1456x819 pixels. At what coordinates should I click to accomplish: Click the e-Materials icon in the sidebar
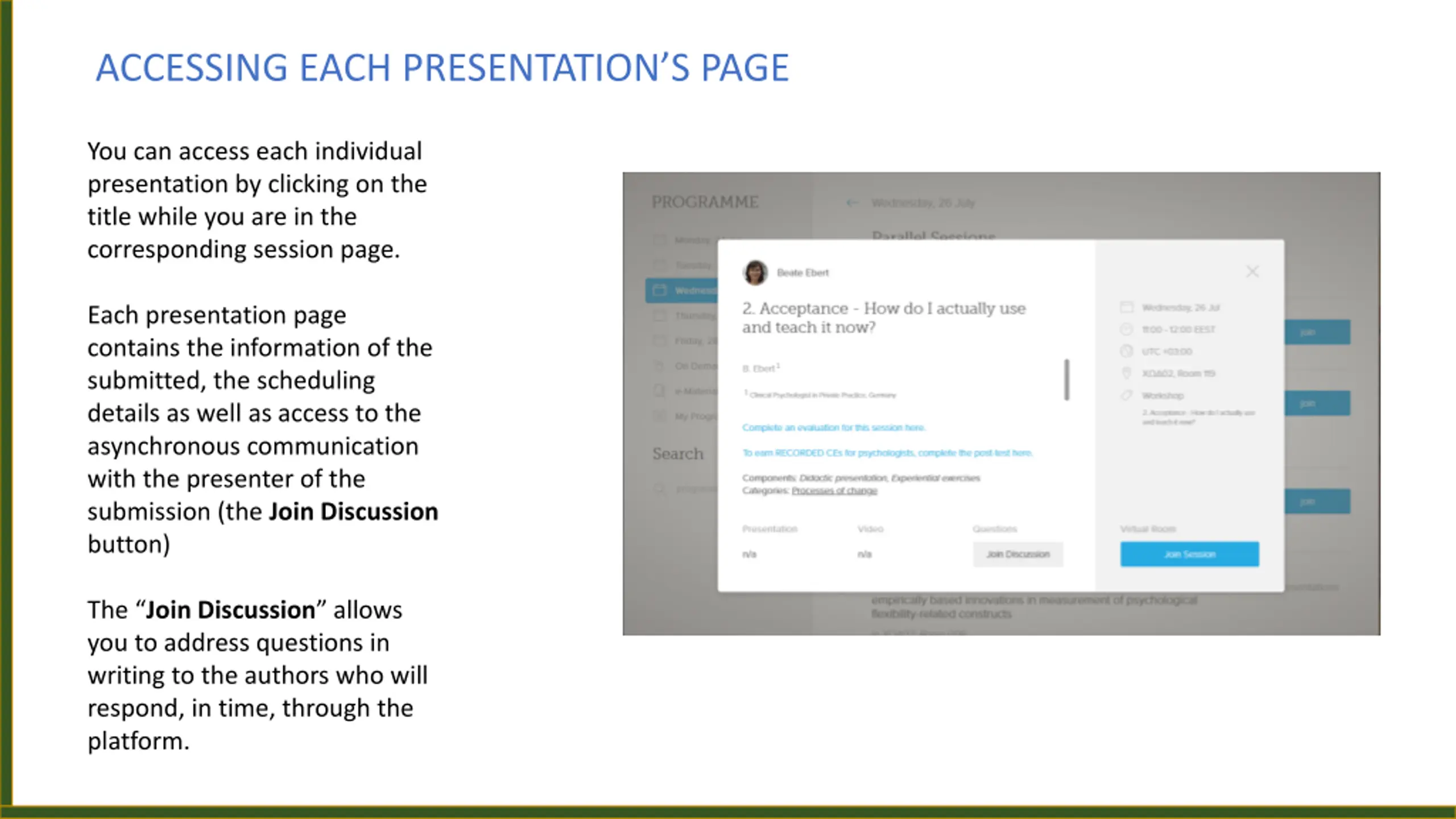point(659,391)
